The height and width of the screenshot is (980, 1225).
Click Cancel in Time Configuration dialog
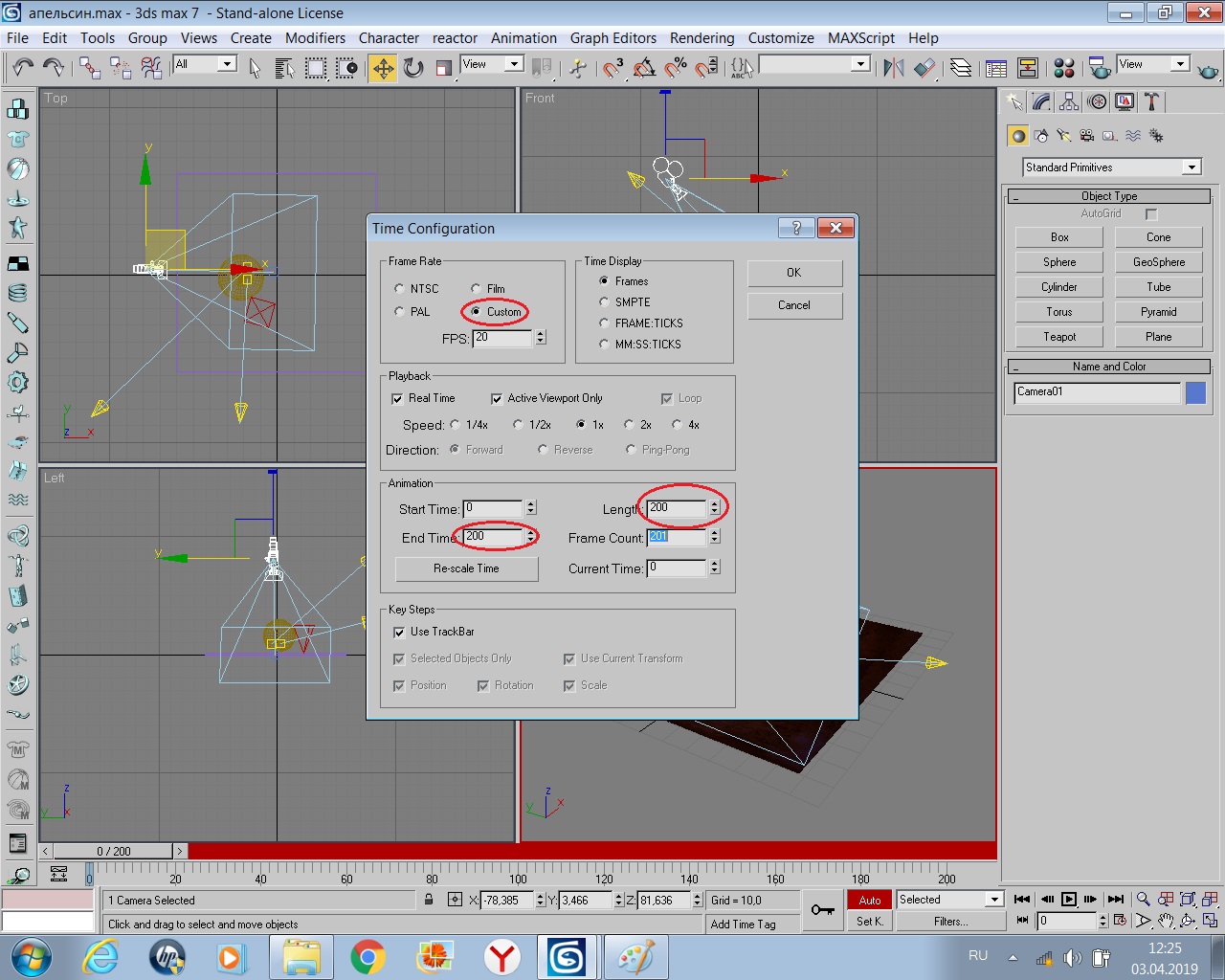point(794,305)
